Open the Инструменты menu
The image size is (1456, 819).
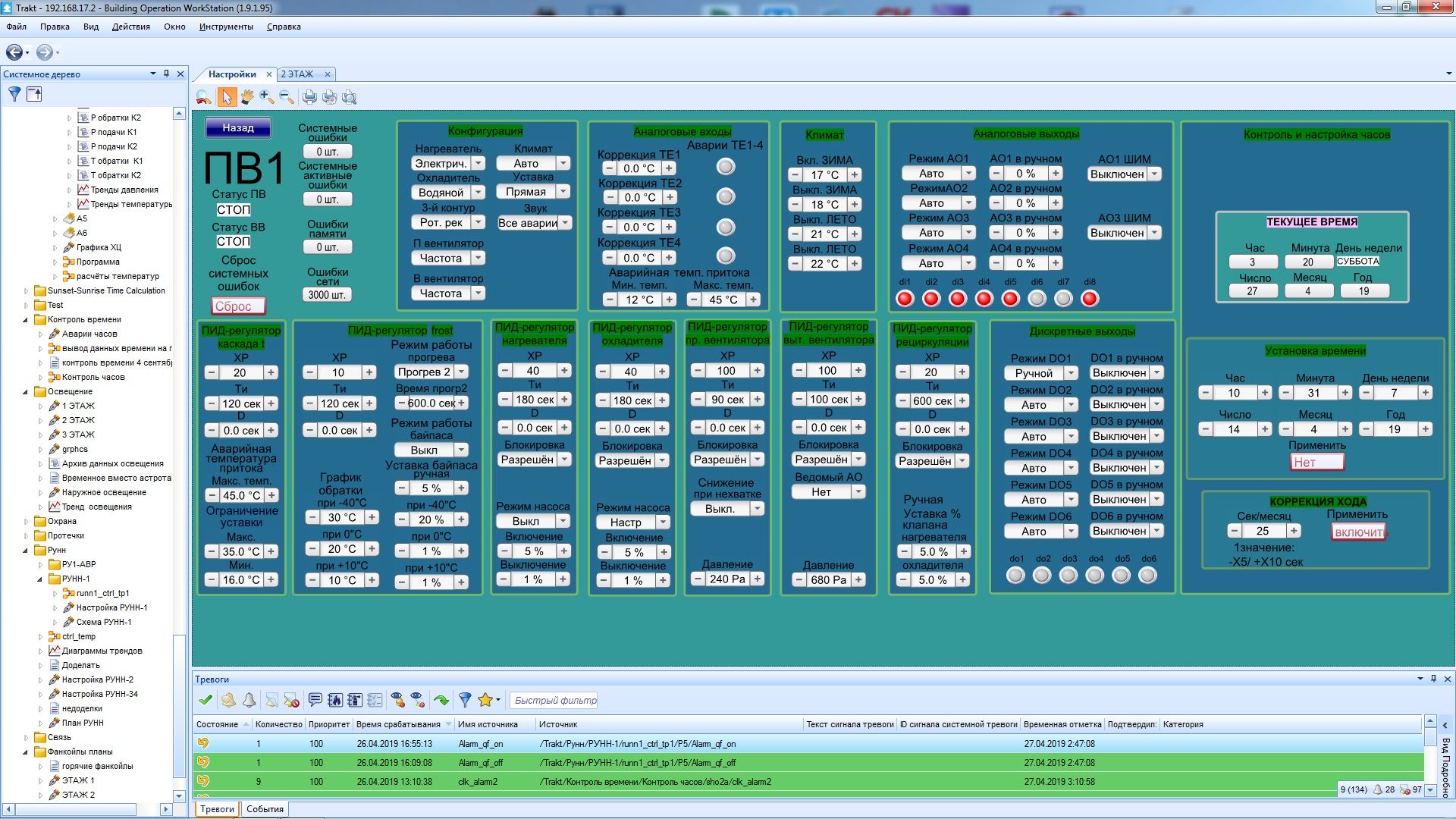pos(226,27)
